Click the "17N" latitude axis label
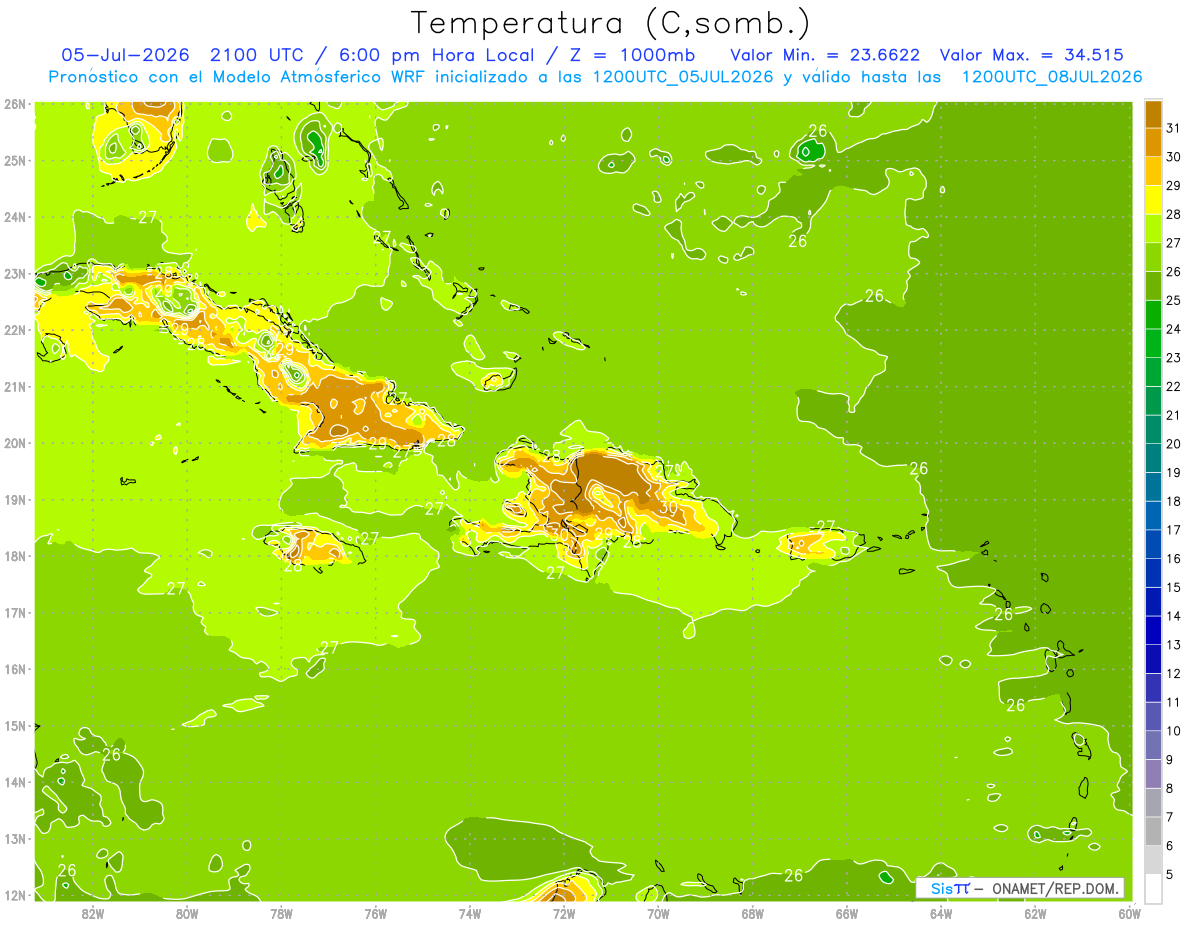Viewport: 1200px width, 927px height. (x=15, y=612)
